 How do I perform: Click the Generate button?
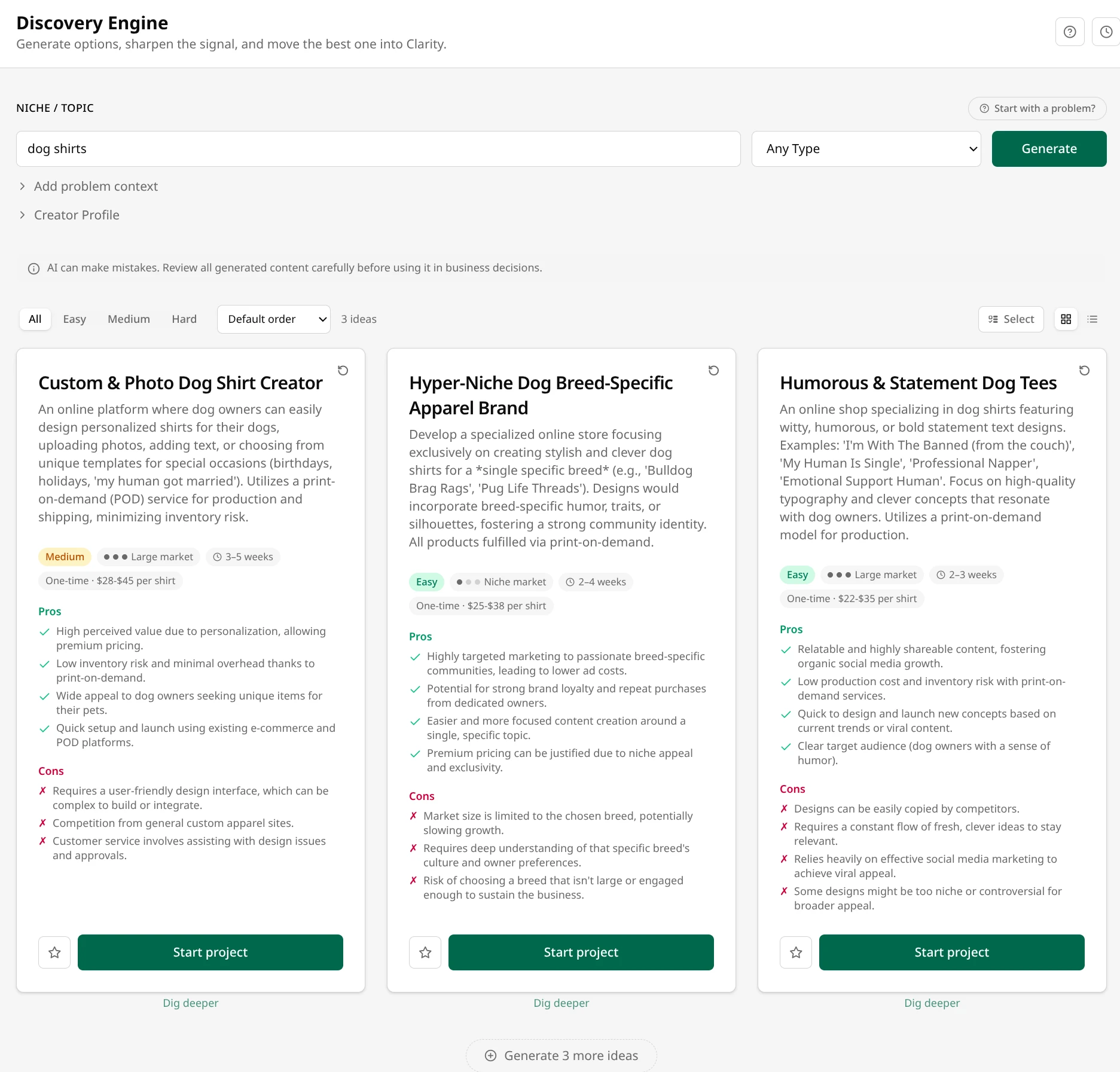coord(1049,148)
